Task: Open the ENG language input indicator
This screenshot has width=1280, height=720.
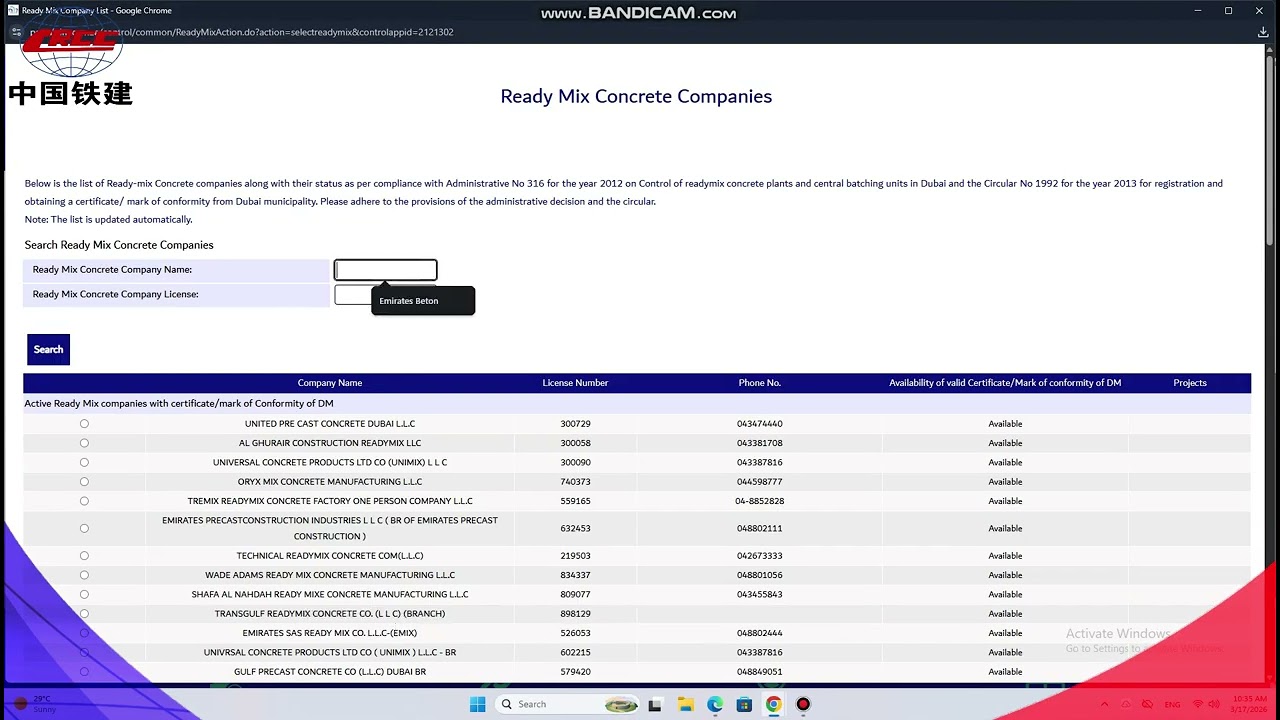Action: point(1172,704)
